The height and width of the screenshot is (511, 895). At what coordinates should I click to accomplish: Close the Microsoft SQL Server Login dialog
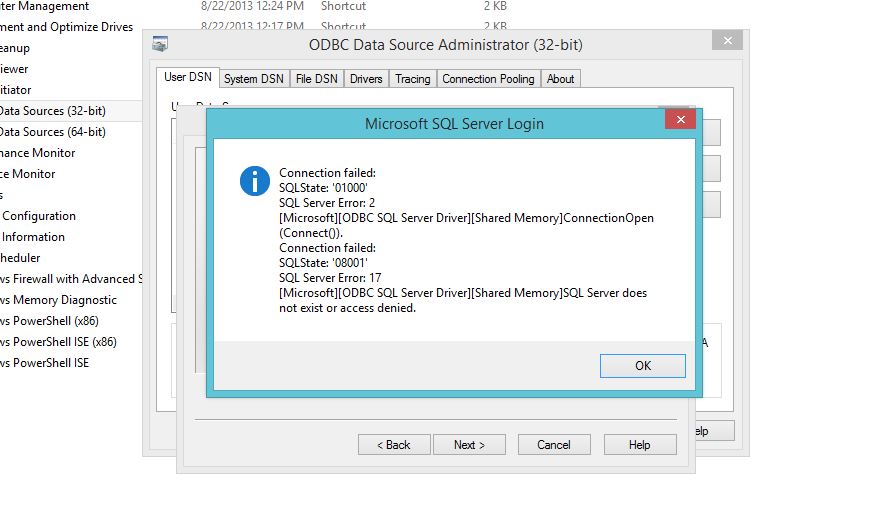(x=681, y=120)
